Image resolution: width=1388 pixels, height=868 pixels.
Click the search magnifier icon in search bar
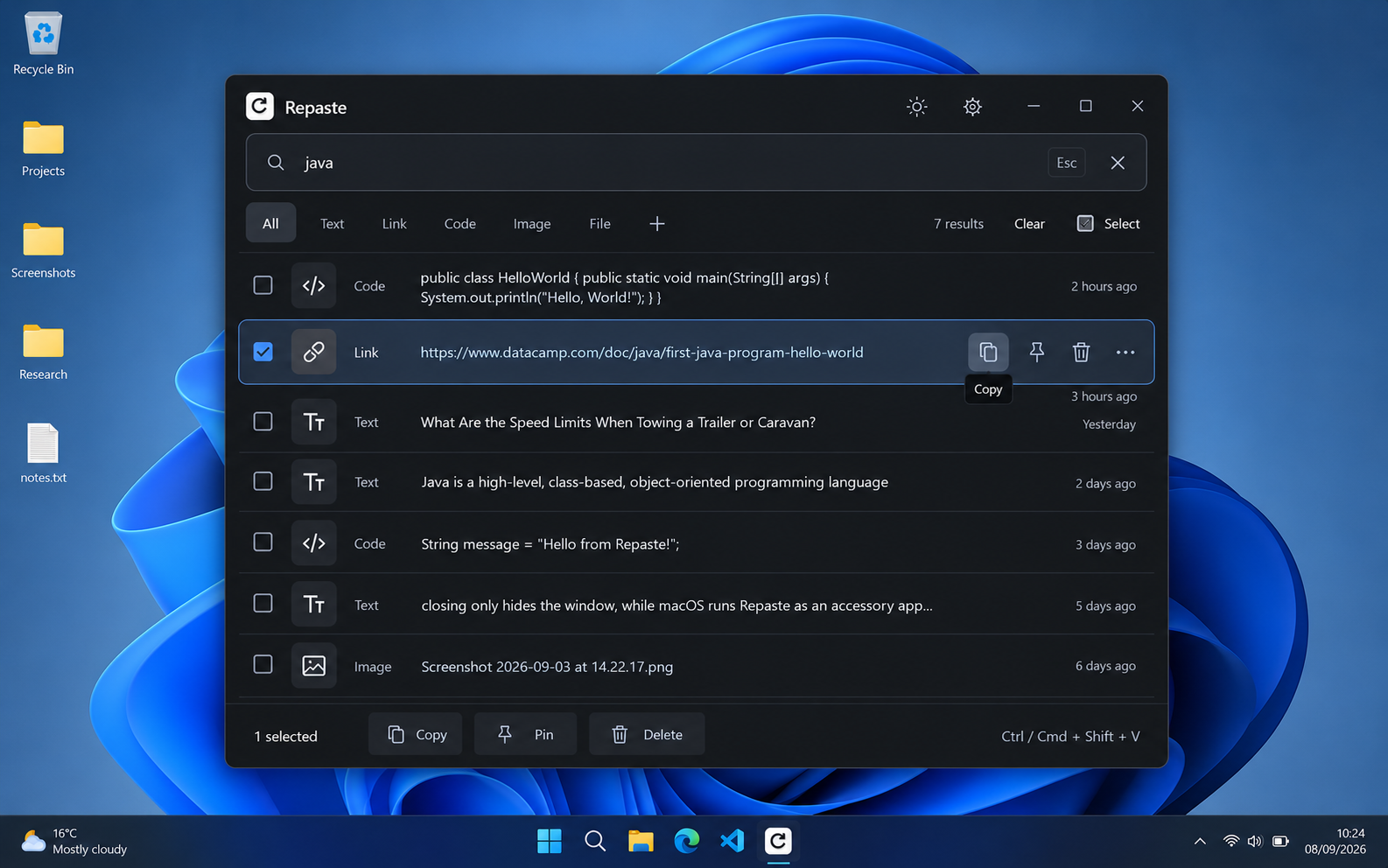[276, 163]
